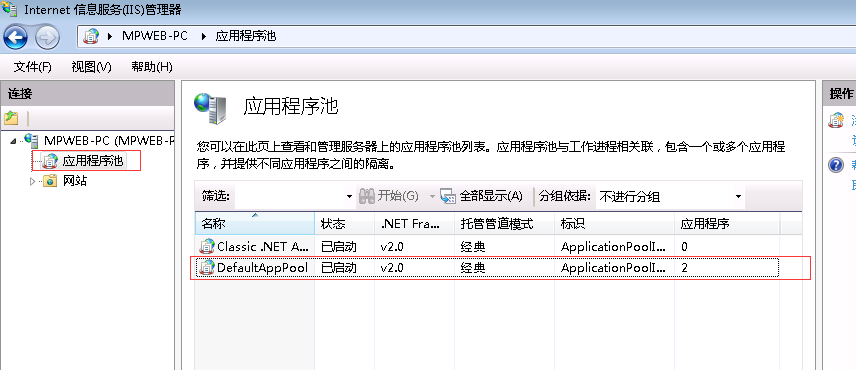Click the DefaultAppPool row icon
Screen dimensions: 856x370
pyautogui.click(x=207, y=268)
